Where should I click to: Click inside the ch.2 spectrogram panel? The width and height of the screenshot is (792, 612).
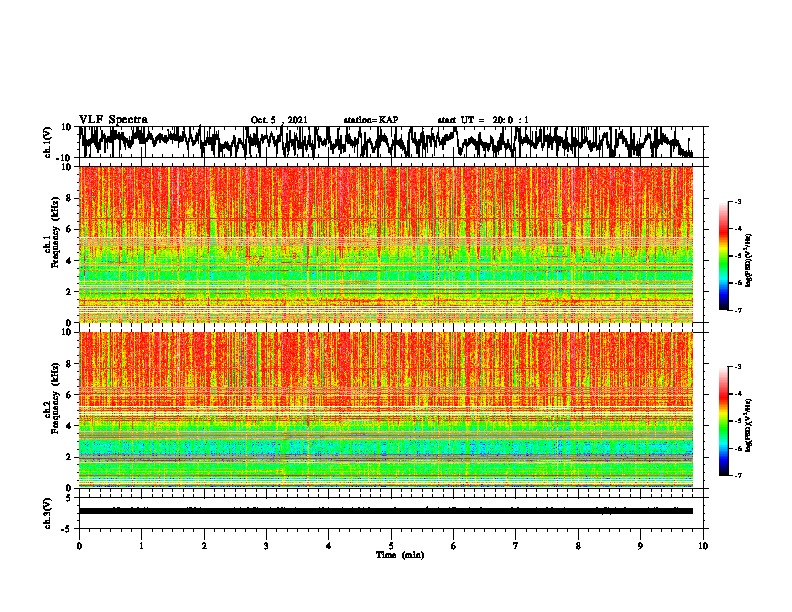point(386,410)
